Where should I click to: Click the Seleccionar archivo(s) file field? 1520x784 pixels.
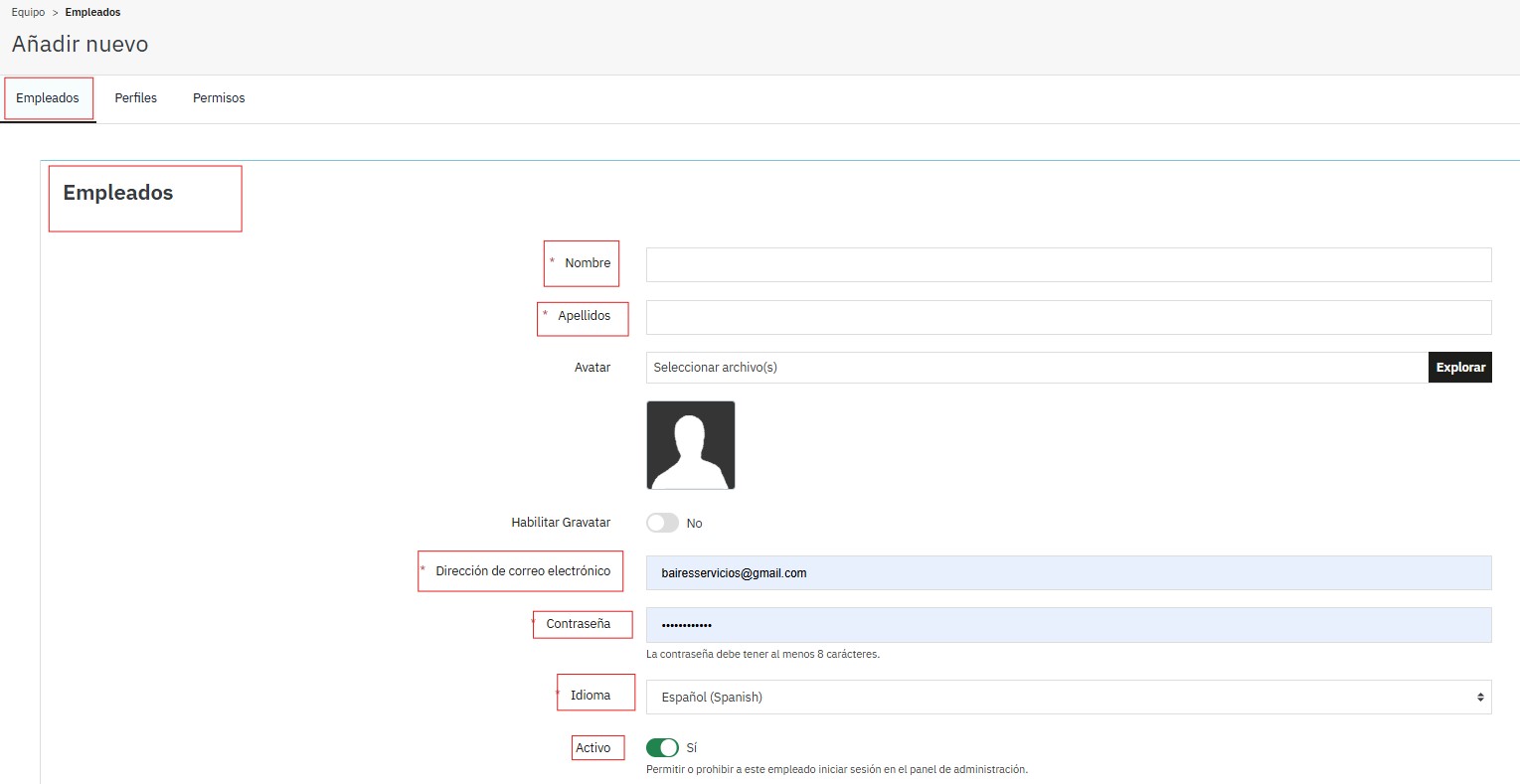pos(1036,368)
